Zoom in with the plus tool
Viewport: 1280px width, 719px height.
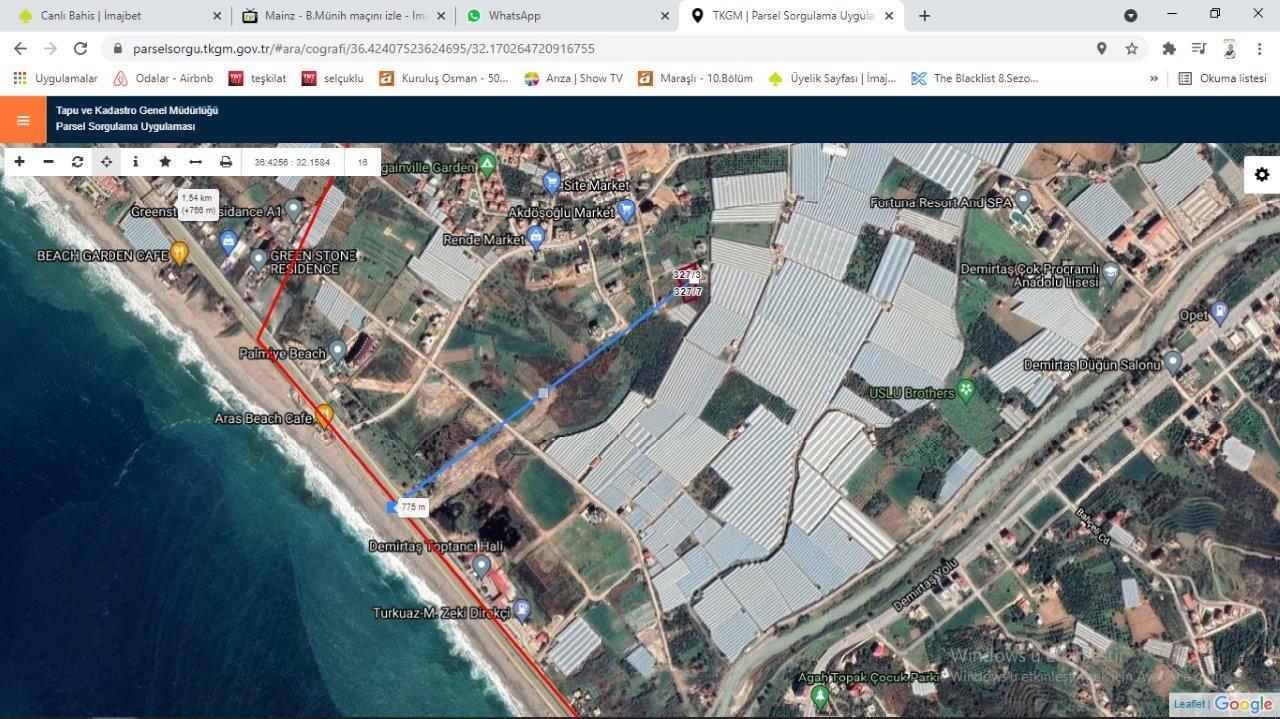19,161
